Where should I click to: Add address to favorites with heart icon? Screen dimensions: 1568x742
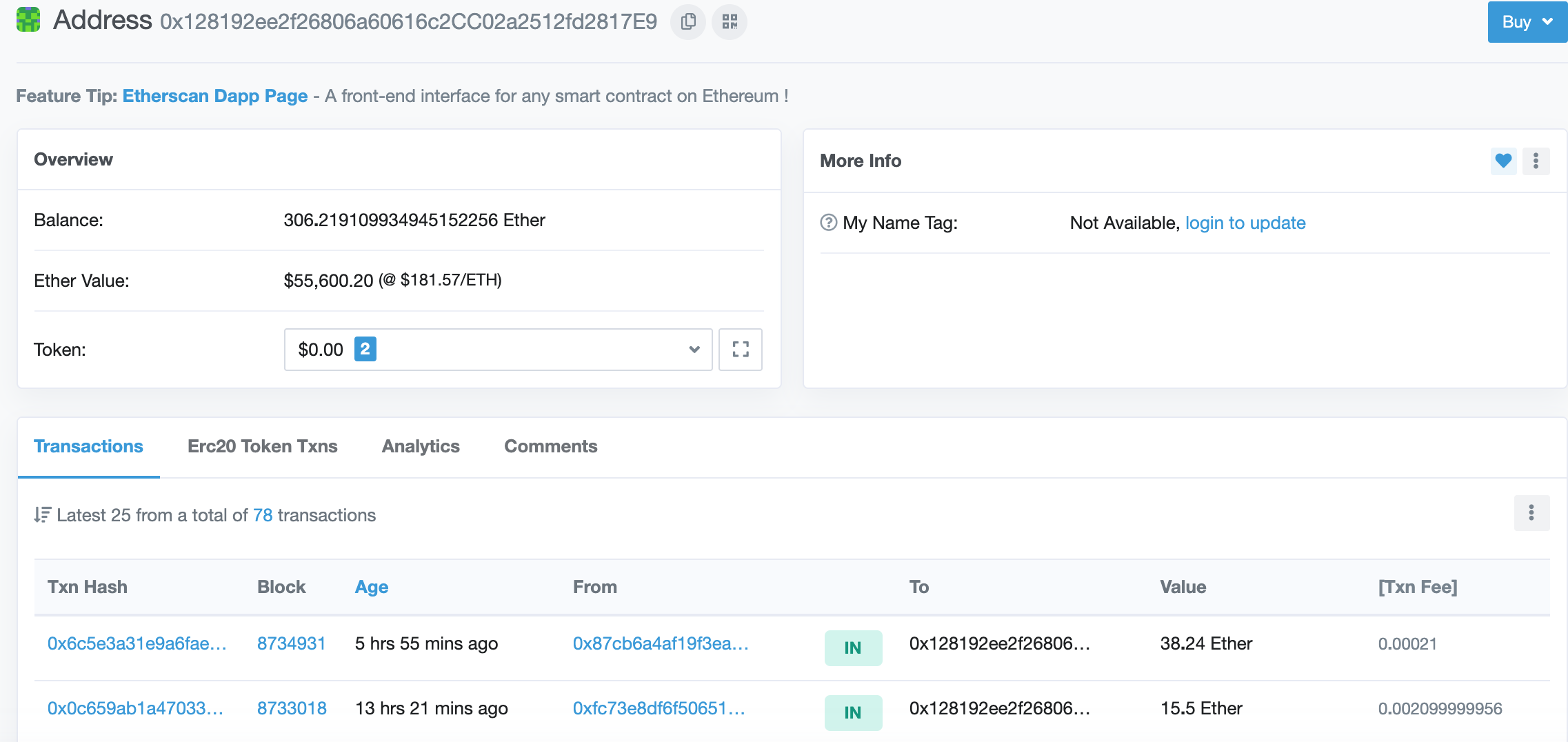(1503, 161)
